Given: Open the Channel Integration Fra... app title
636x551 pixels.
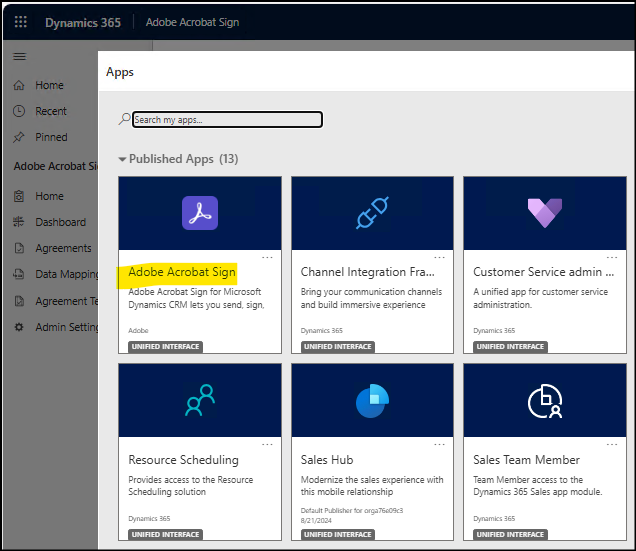Looking at the screenshot, I should click(x=367, y=271).
